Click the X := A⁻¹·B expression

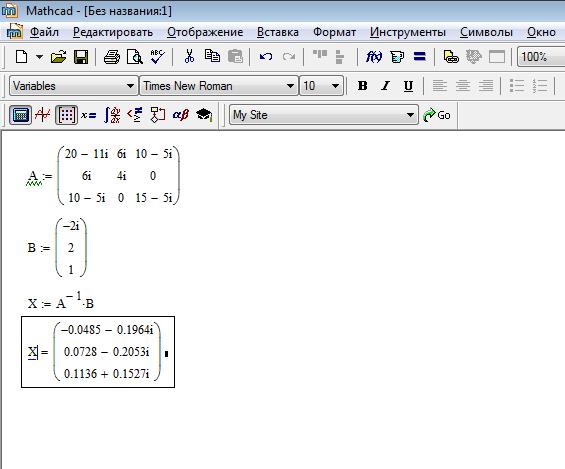point(61,302)
